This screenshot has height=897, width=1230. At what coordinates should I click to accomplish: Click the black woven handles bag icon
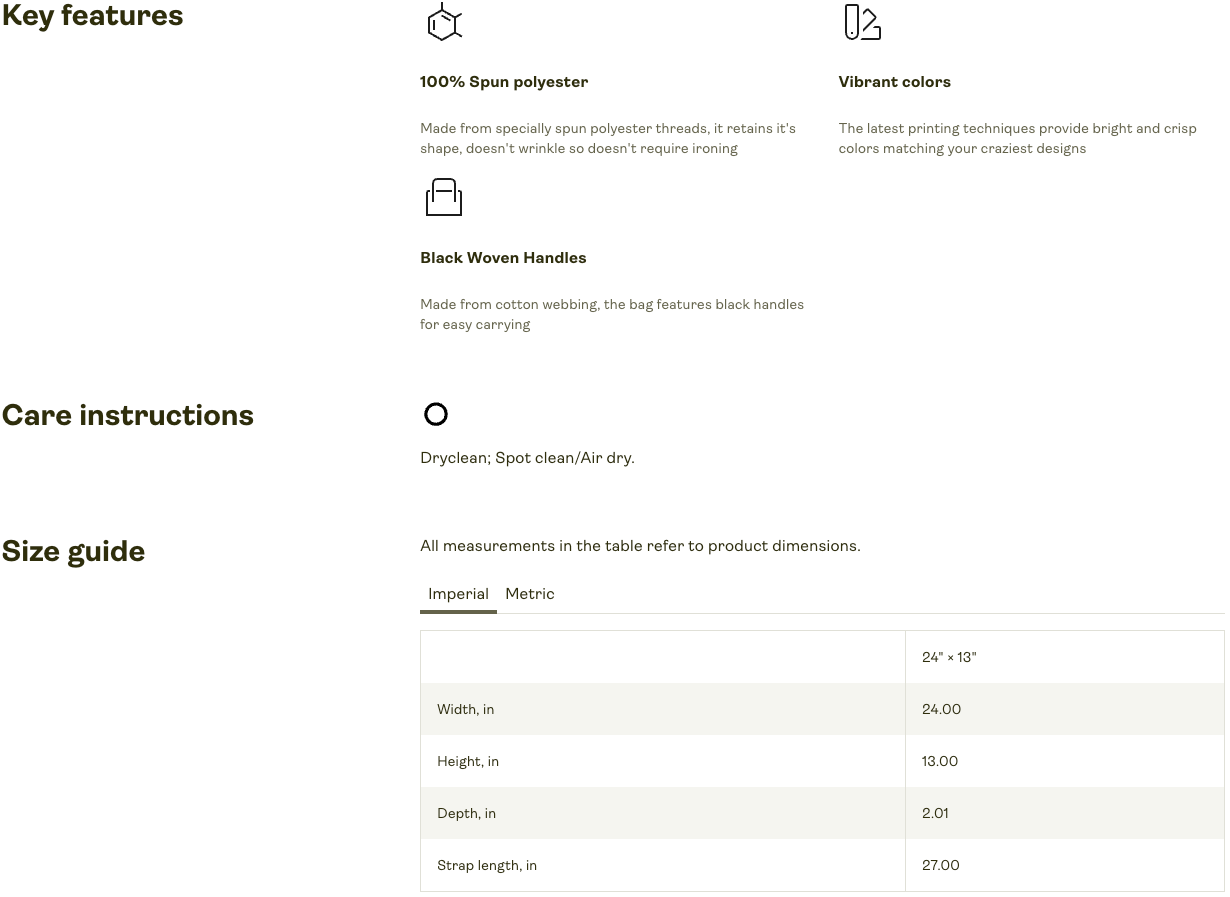(444, 198)
